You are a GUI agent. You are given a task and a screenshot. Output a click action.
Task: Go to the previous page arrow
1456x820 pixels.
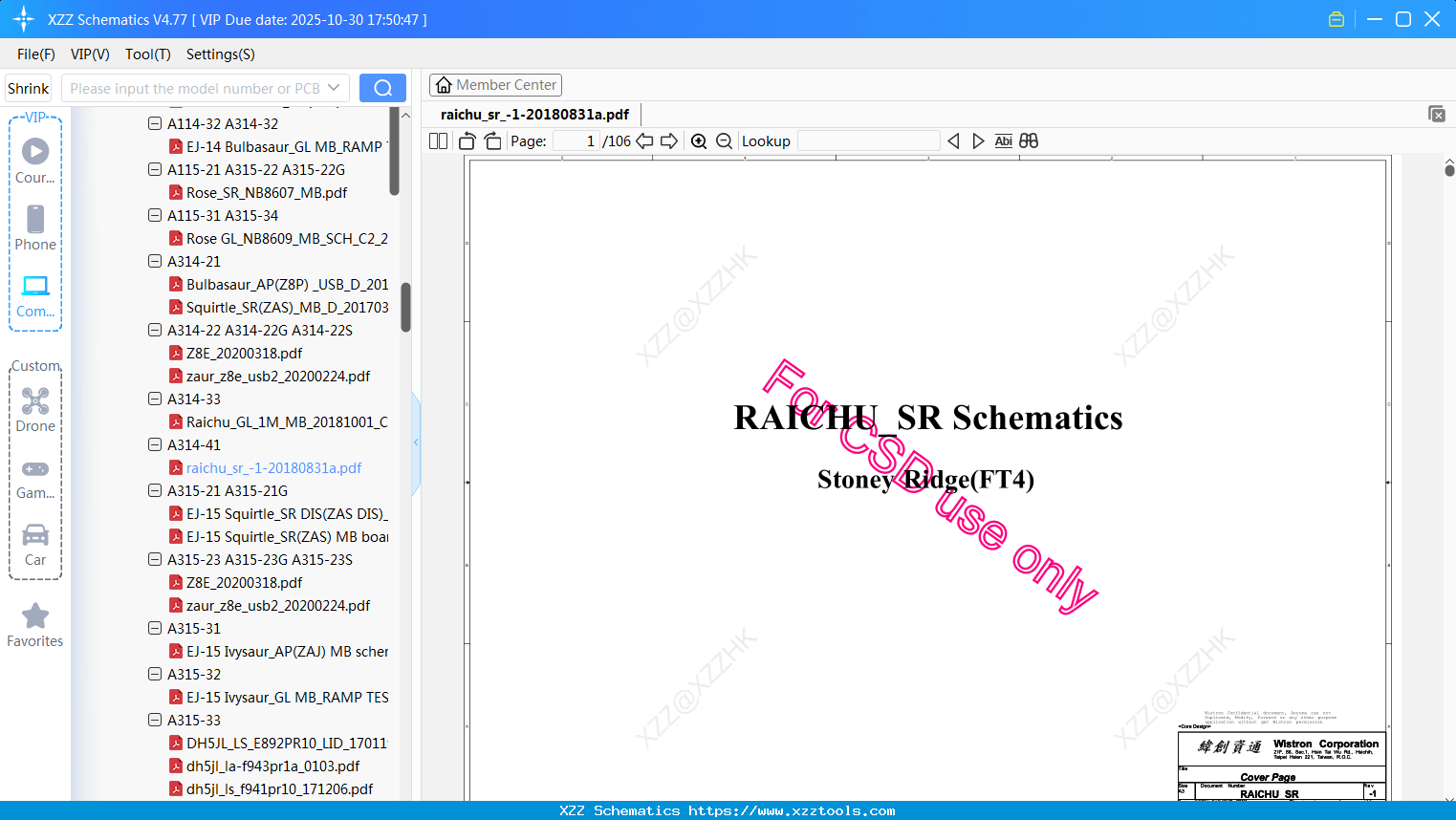[x=644, y=140]
